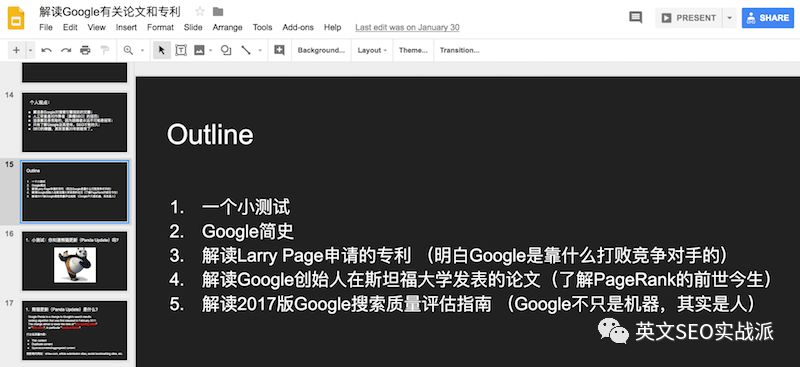The height and width of the screenshot is (367, 800).
Task: Add a new slide with plus icon
Action: (16, 50)
